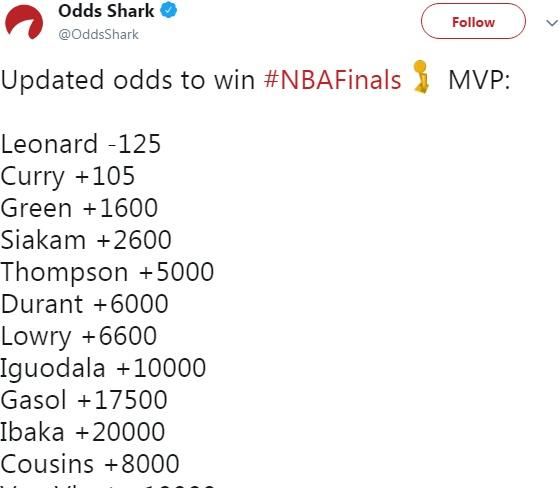The width and height of the screenshot is (560, 488).
Task: Click the trophy emoji in the tweet
Action: tap(421, 77)
